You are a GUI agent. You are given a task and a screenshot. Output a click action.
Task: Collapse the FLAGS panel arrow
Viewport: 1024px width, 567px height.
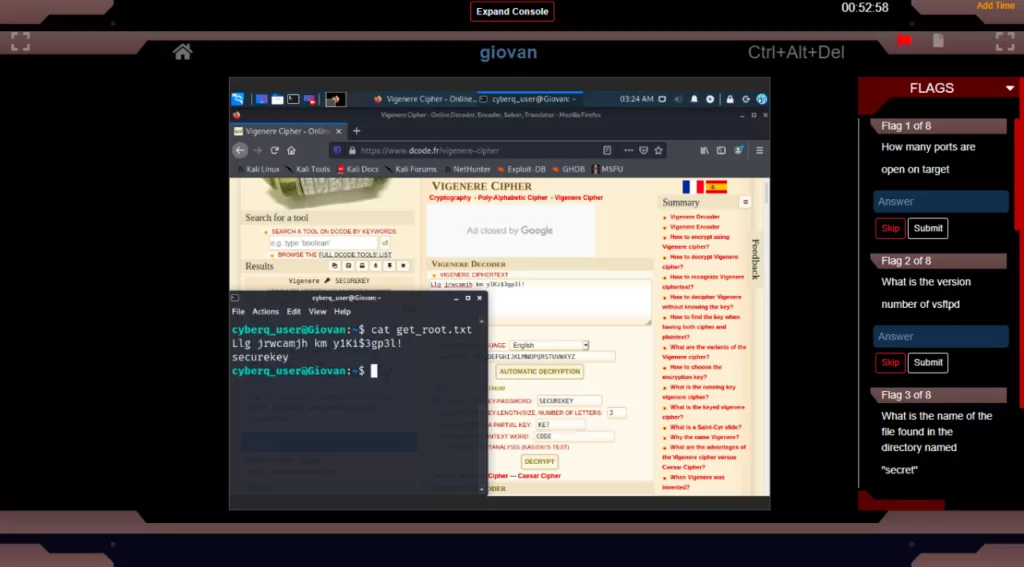coord(1010,88)
